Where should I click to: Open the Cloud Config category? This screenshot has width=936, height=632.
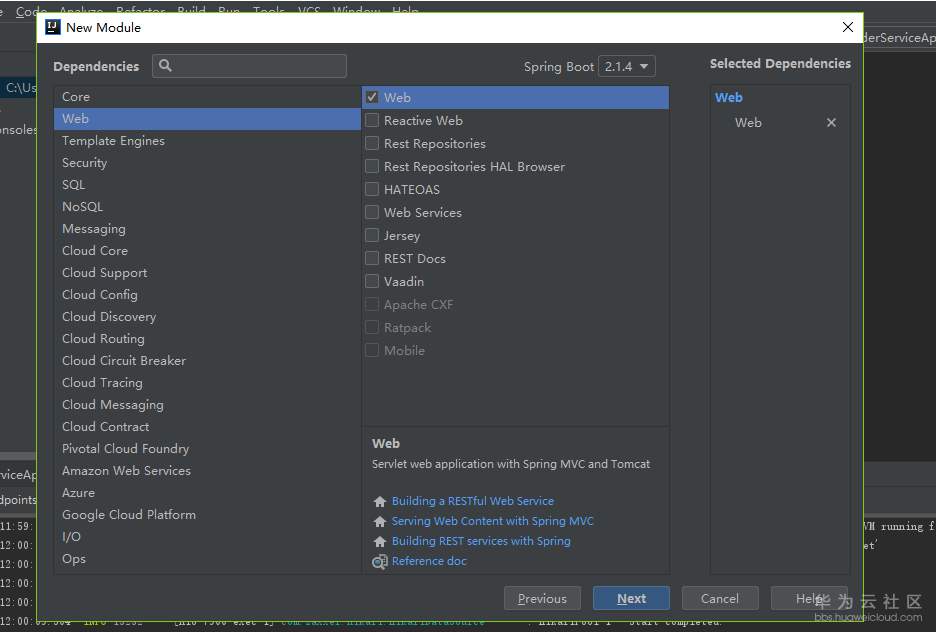click(207, 295)
